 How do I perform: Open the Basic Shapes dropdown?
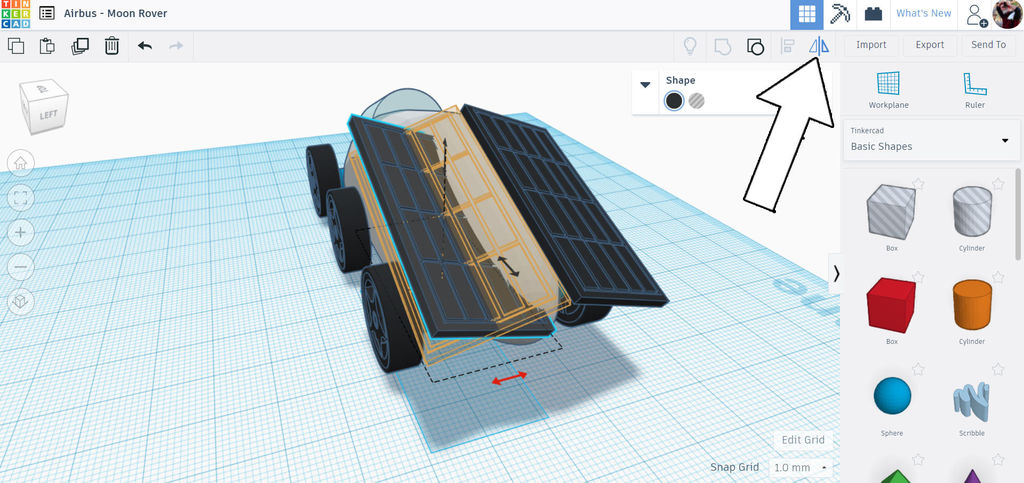point(931,140)
